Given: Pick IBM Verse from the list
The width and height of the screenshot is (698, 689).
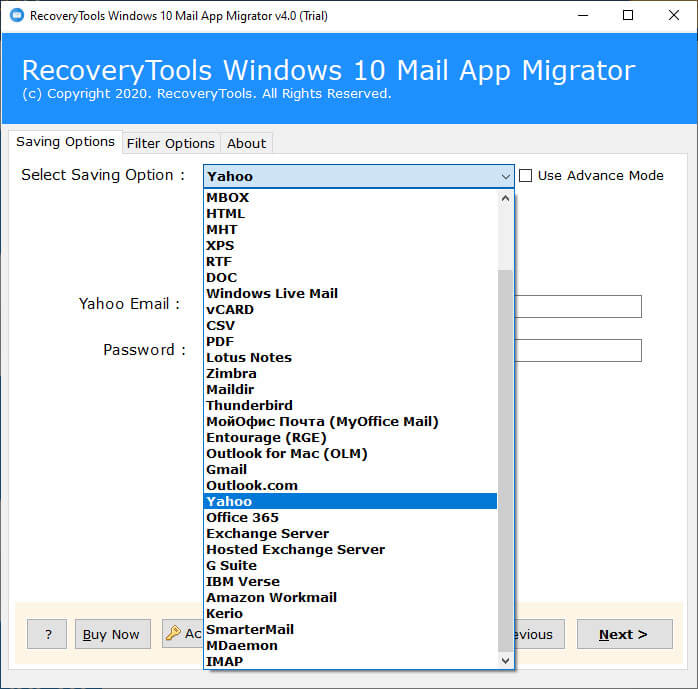Looking at the screenshot, I should (x=350, y=582).
